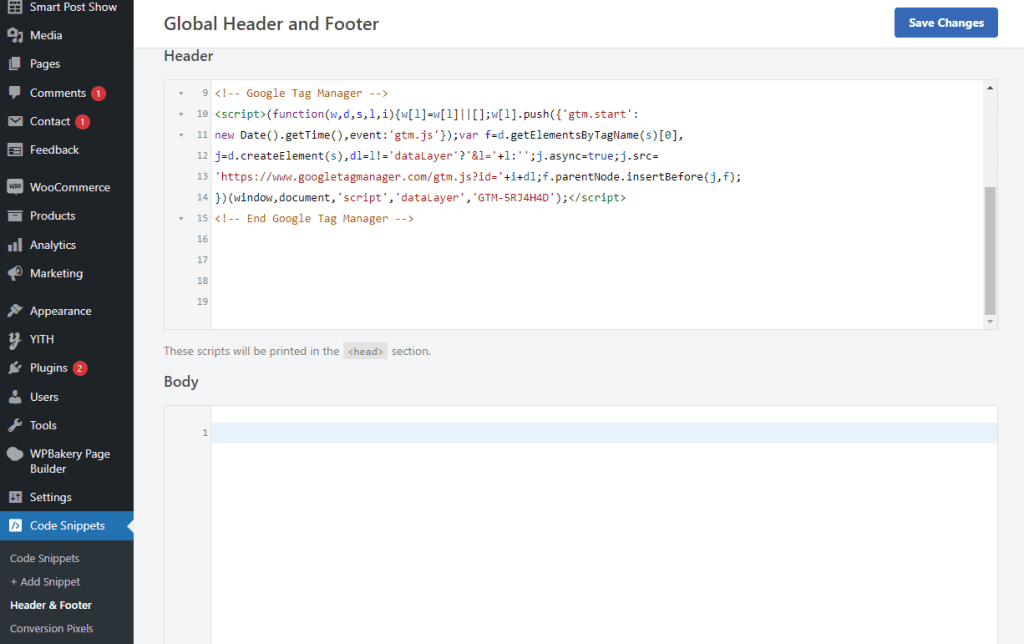Collapse code fold arrow on line 15
Viewport: 1024px width, 644px height.
pyautogui.click(x=181, y=218)
